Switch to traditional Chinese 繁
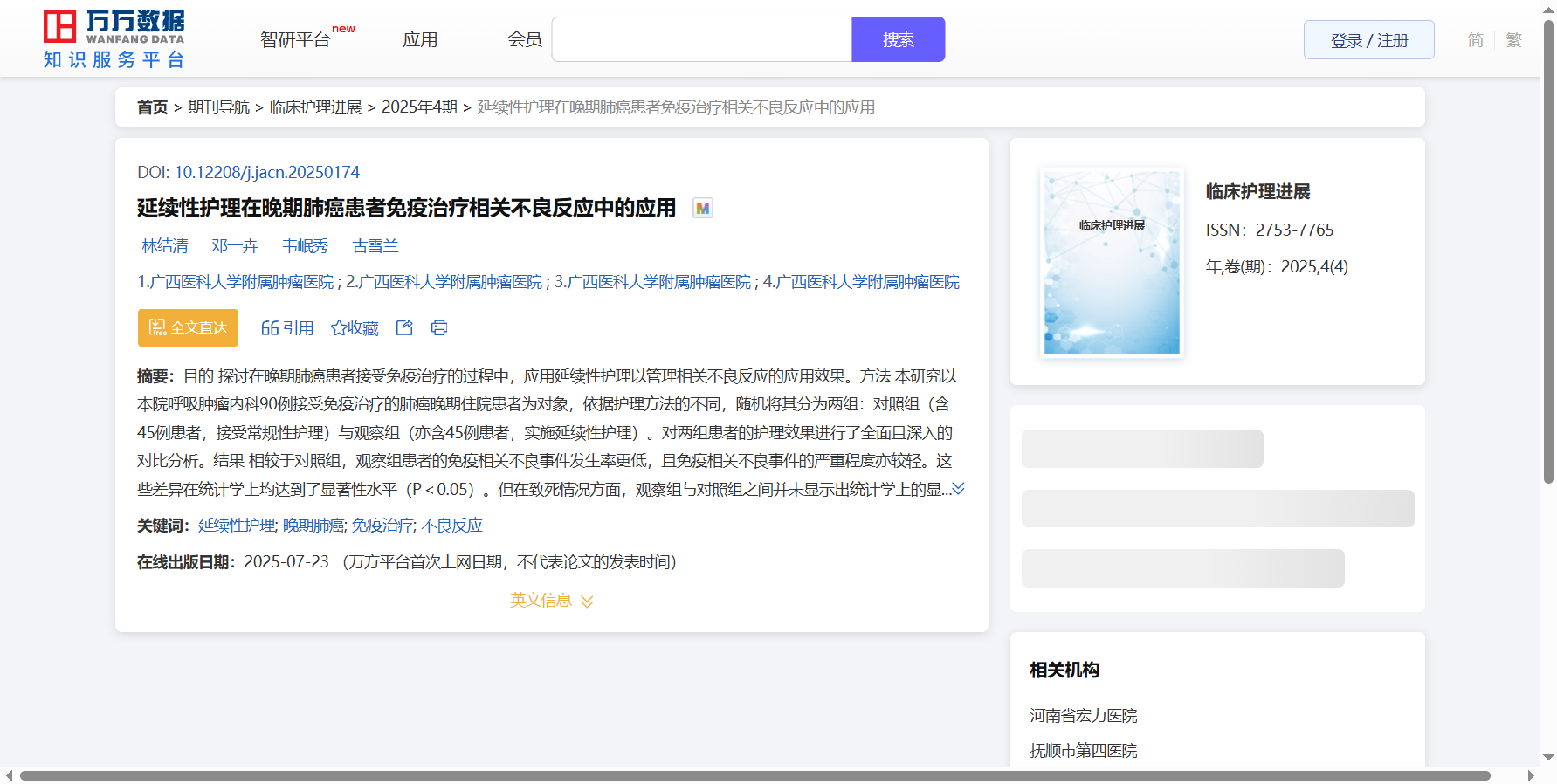 (x=1514, y=40)
